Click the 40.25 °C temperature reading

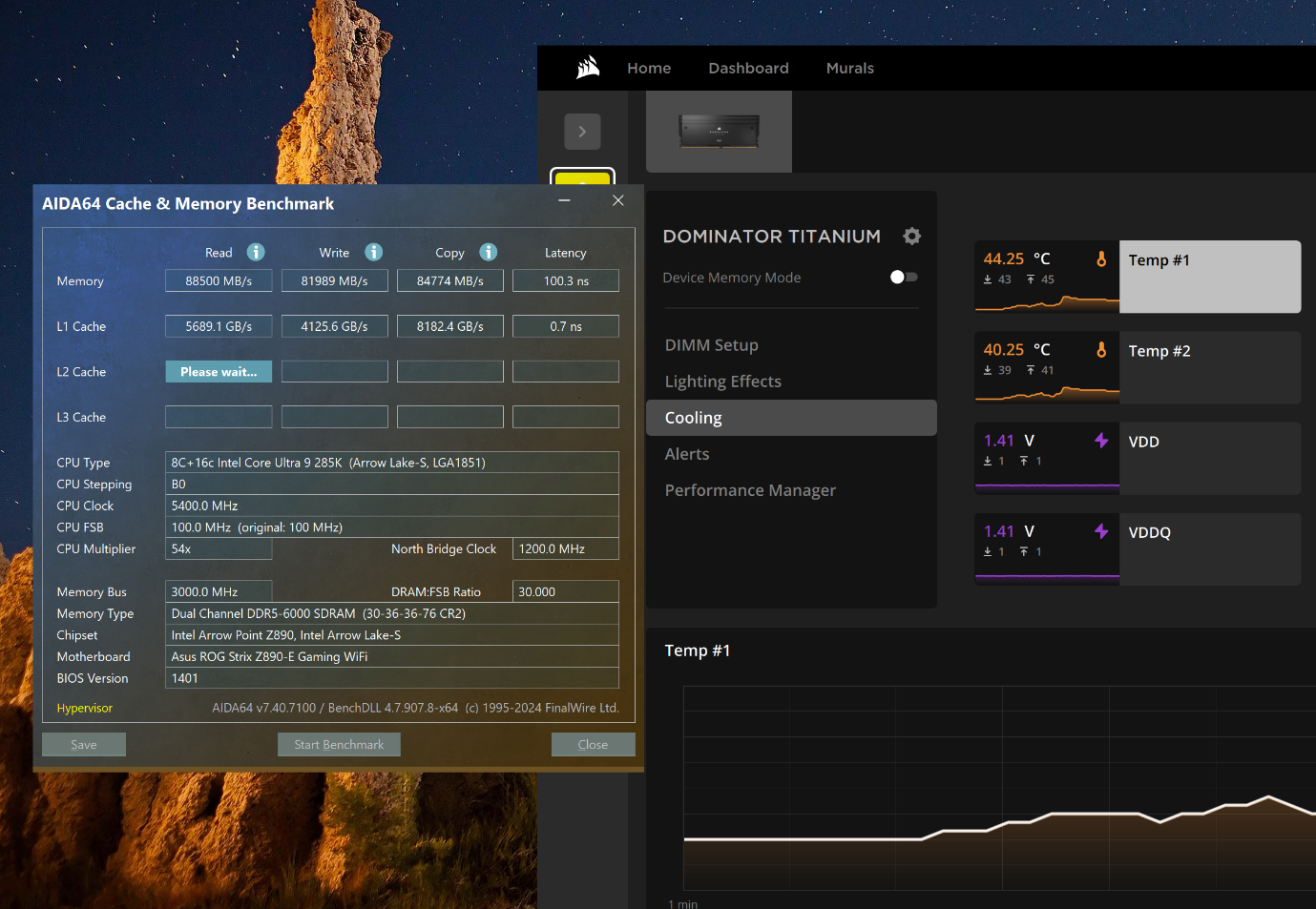pyautogui.click(x=1016, y=349)
